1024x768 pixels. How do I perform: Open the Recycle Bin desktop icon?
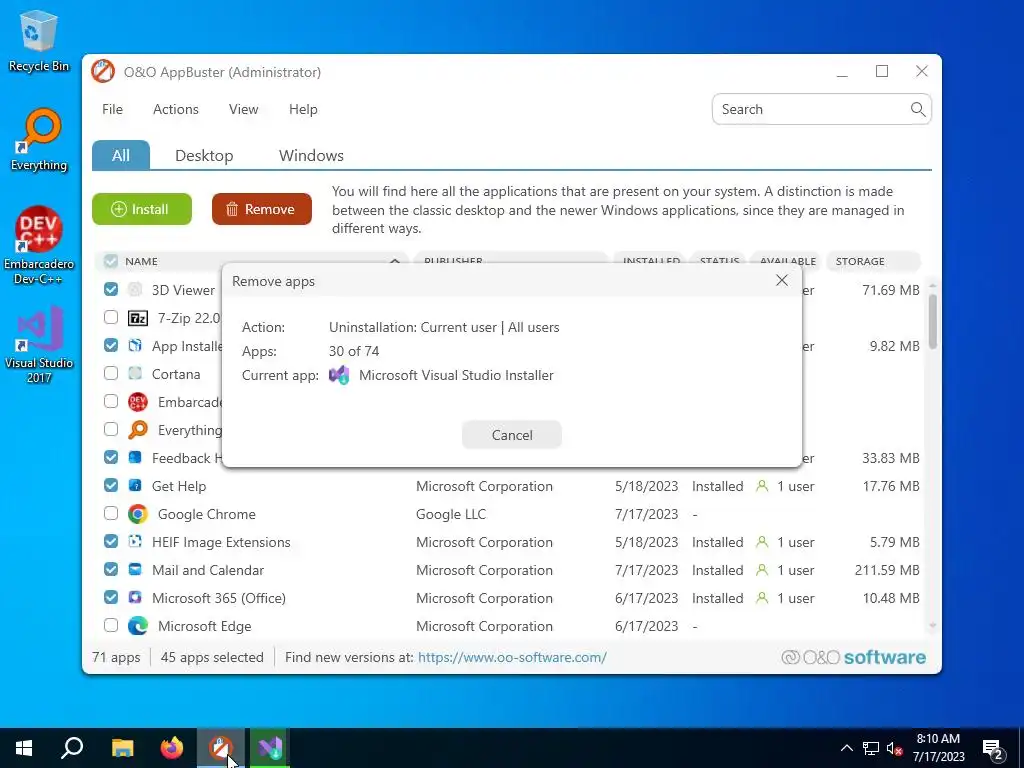click(39, 41)
